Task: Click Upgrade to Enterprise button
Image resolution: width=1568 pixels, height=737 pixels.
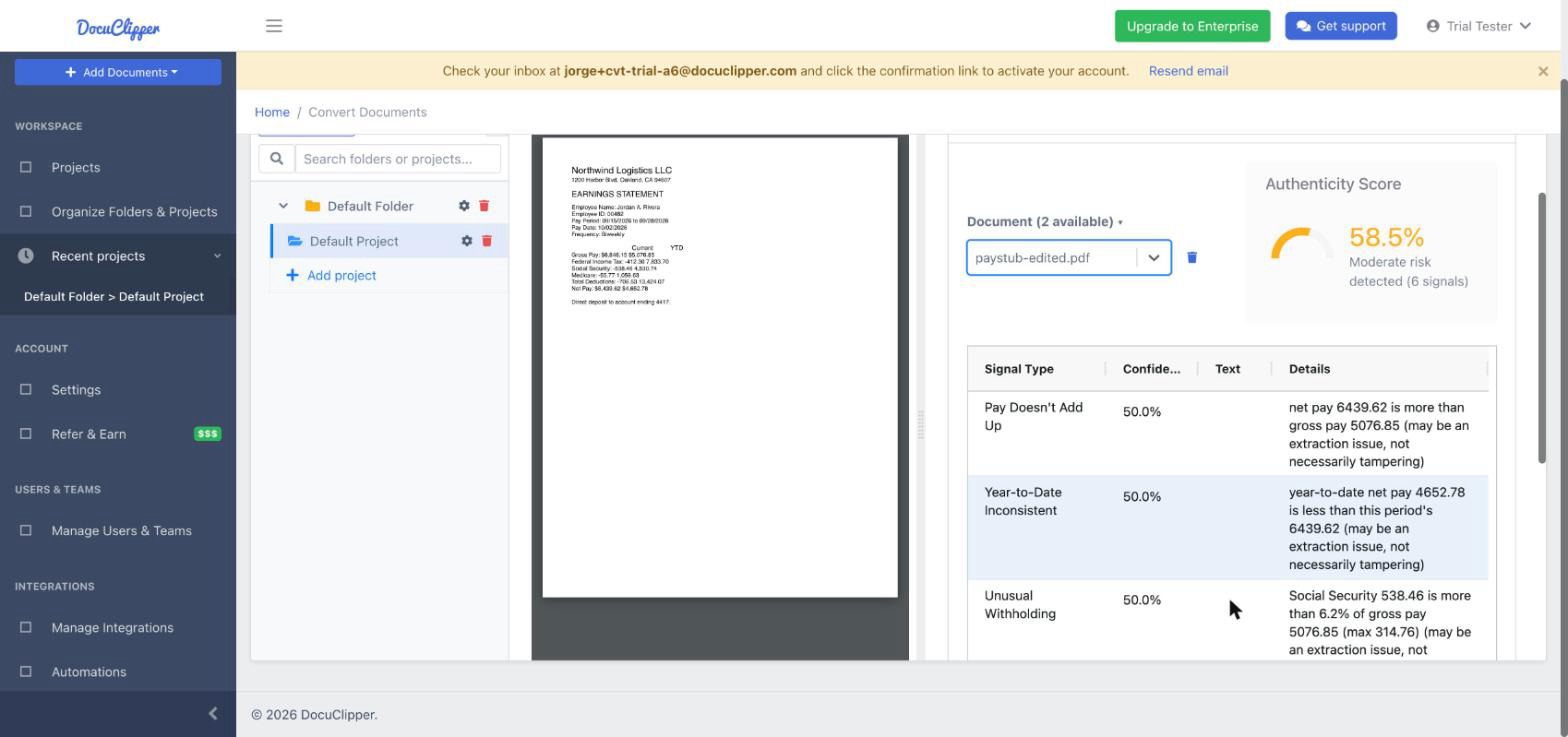Action: click(x=1192, y=26)
